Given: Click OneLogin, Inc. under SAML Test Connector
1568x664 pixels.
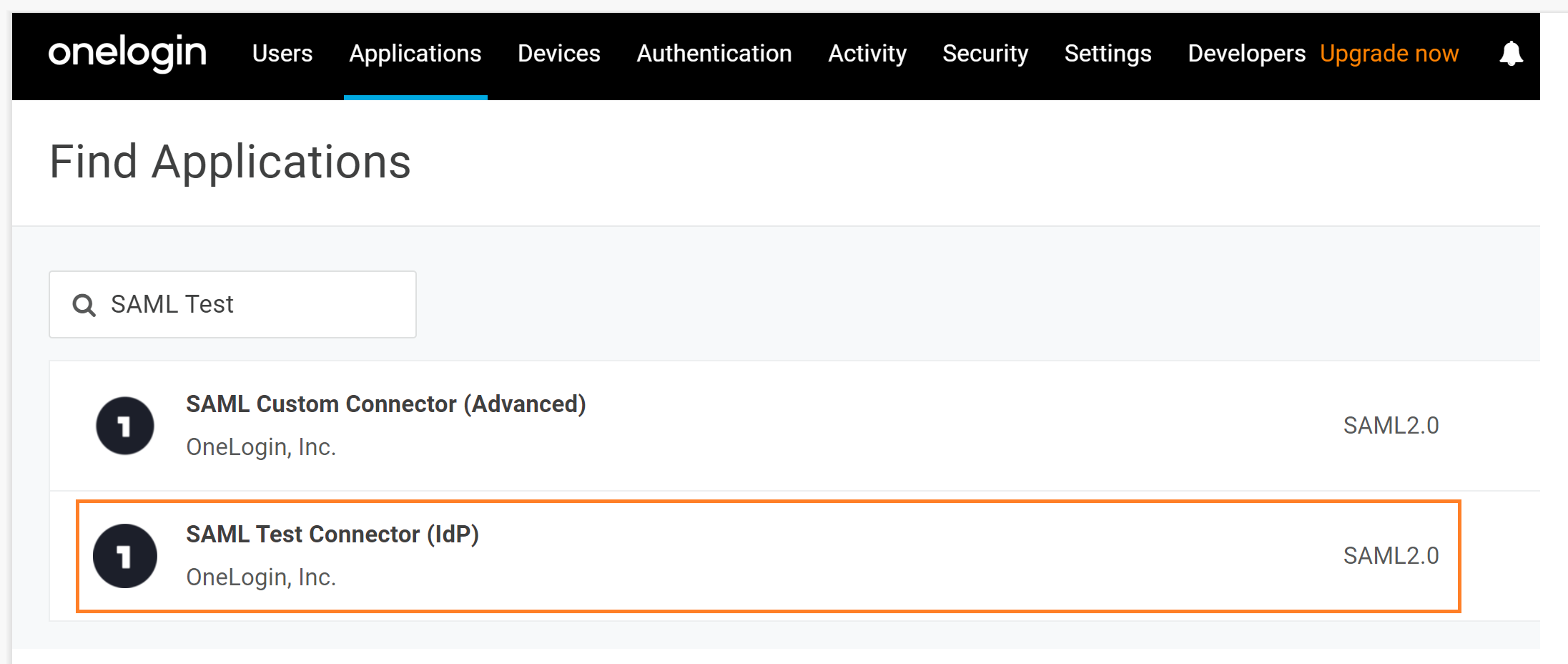Looking at the screenshot, I should coord(261,577).
